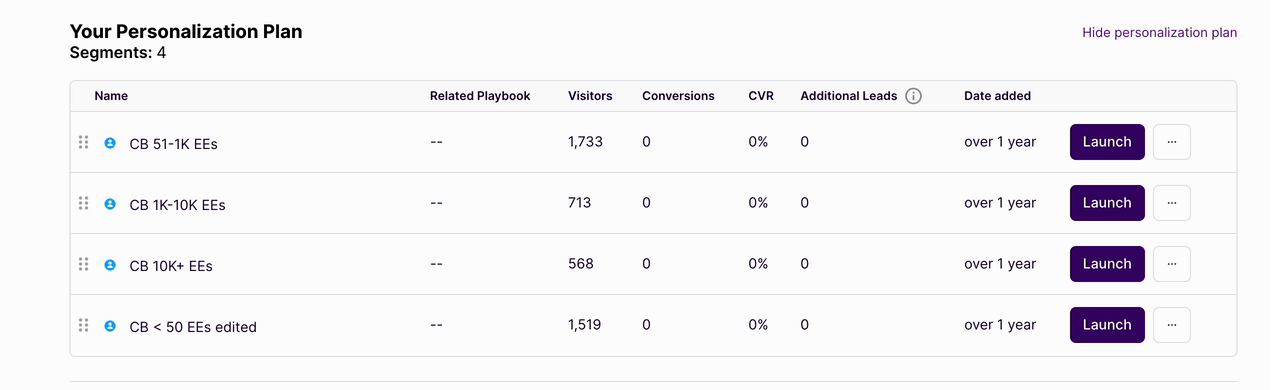This screenshot has height=390, width=1271.
Task: Click the Conversions column header
Action: (x=678, y=96)
